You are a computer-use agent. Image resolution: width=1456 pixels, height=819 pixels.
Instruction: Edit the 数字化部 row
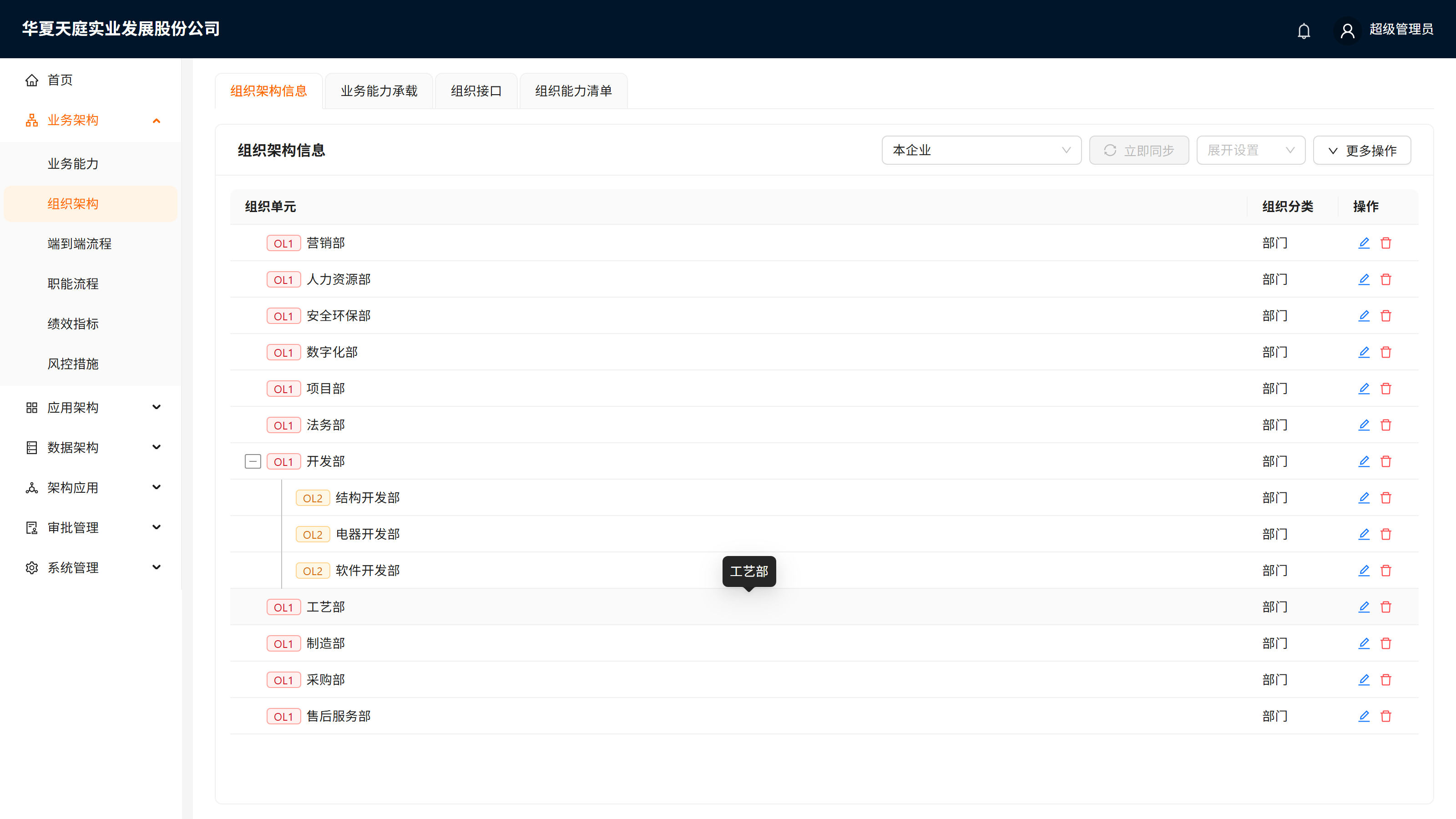1364,352
